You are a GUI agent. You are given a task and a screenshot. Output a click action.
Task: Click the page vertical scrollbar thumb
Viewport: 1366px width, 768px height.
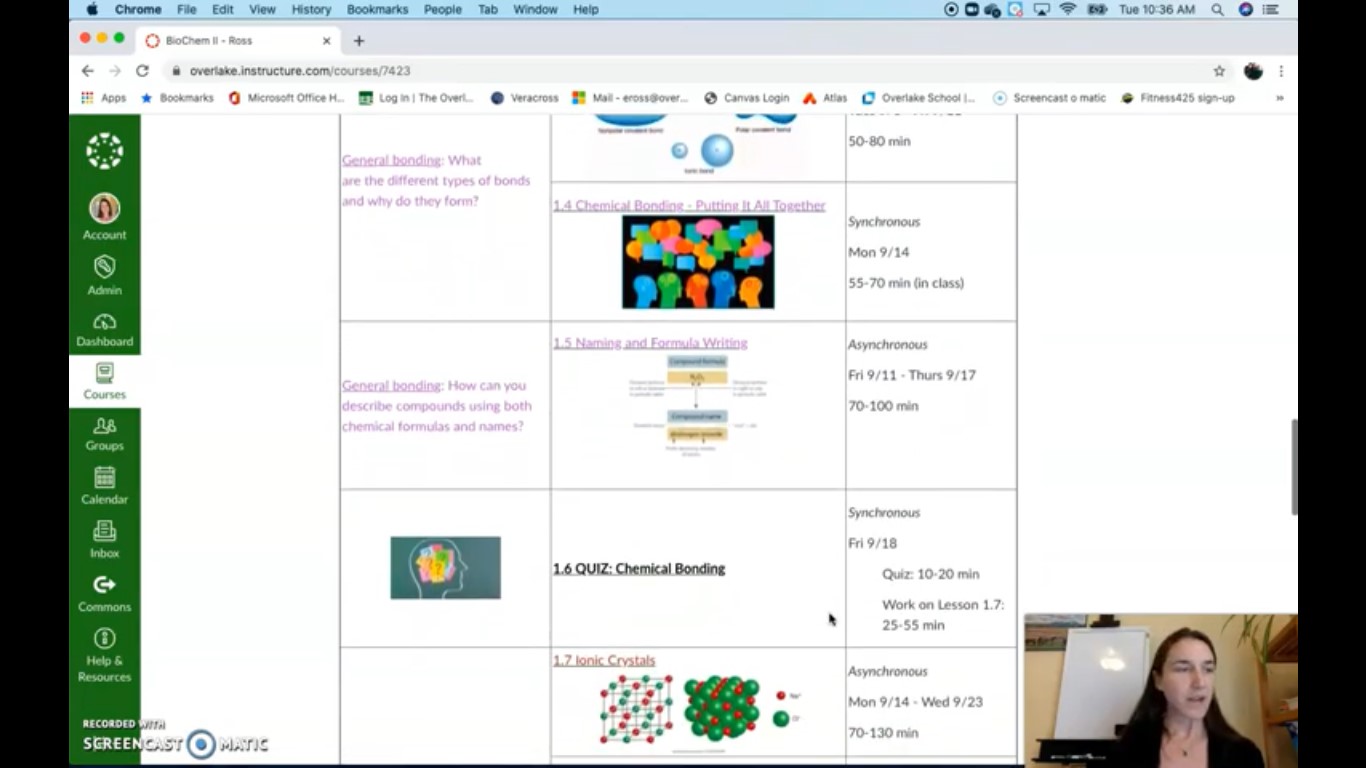(1294, 466)
